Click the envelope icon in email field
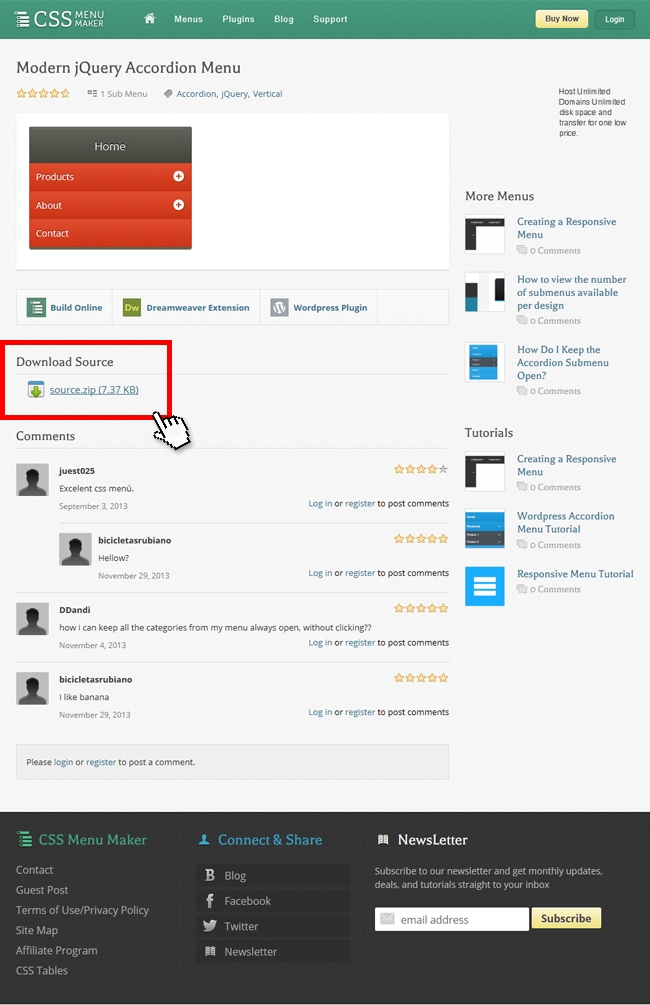Viewport: 650px width, 1005px height. click(387, 919)
